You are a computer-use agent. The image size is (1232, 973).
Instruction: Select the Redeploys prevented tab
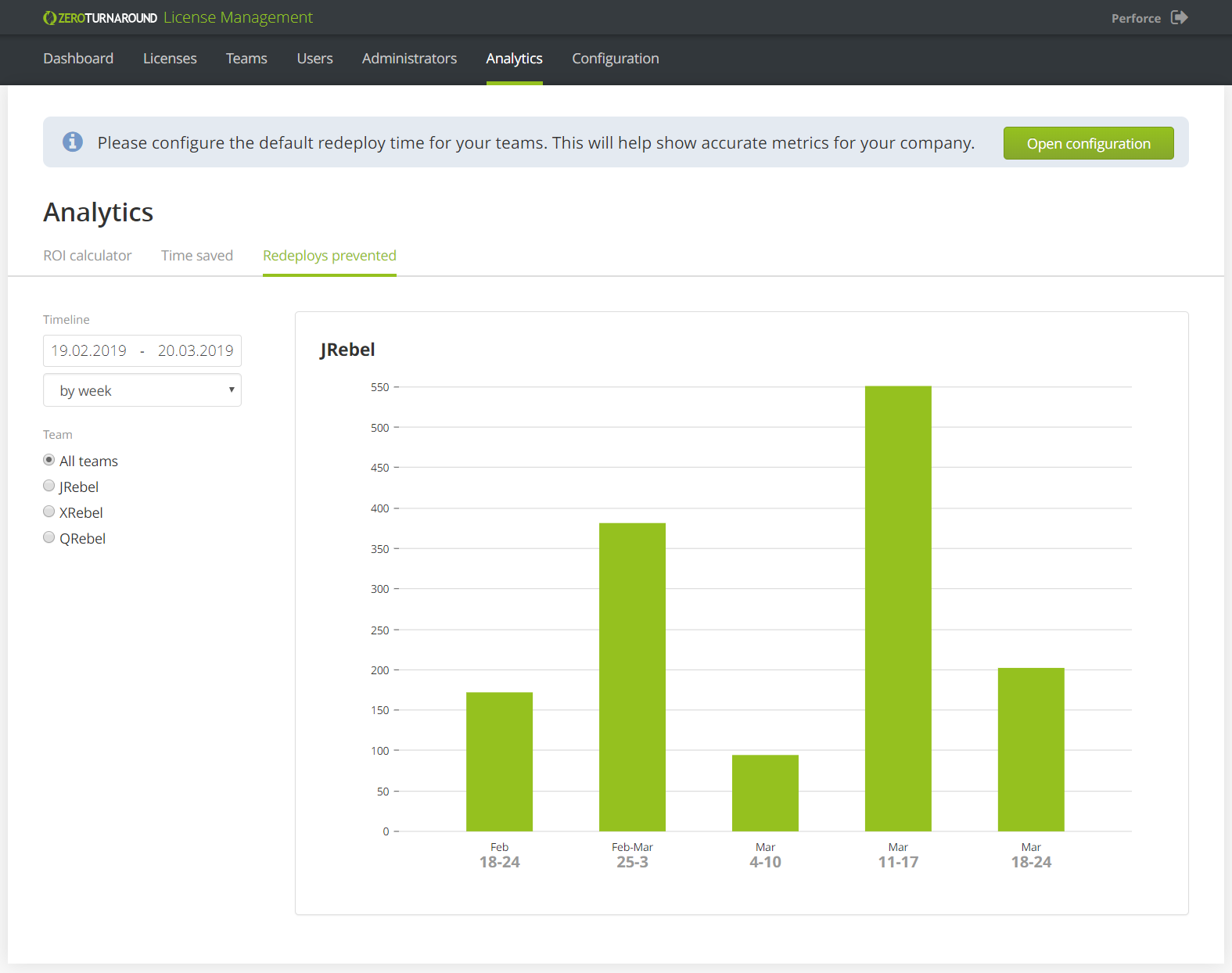[x=329, y=256]
